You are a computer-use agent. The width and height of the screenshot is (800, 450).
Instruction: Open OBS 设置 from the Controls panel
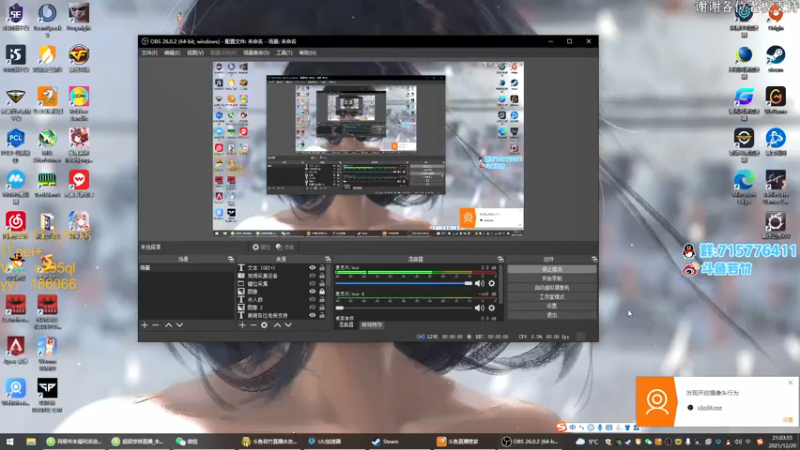[552, 306]
